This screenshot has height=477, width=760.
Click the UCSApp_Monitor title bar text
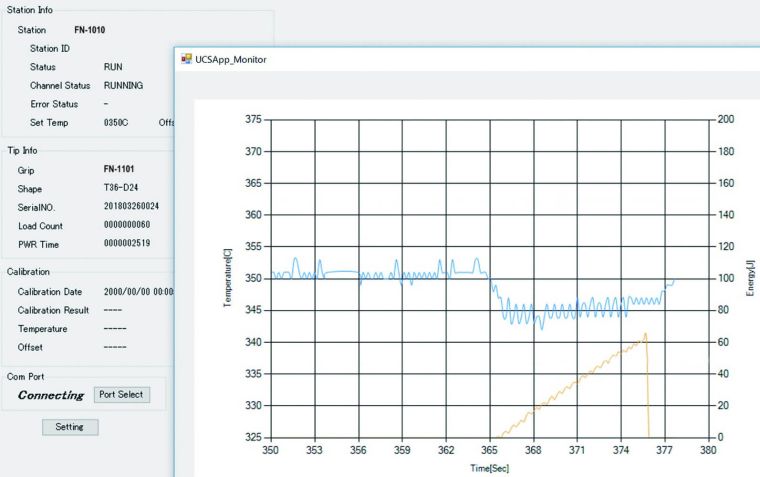pos(231,59)
